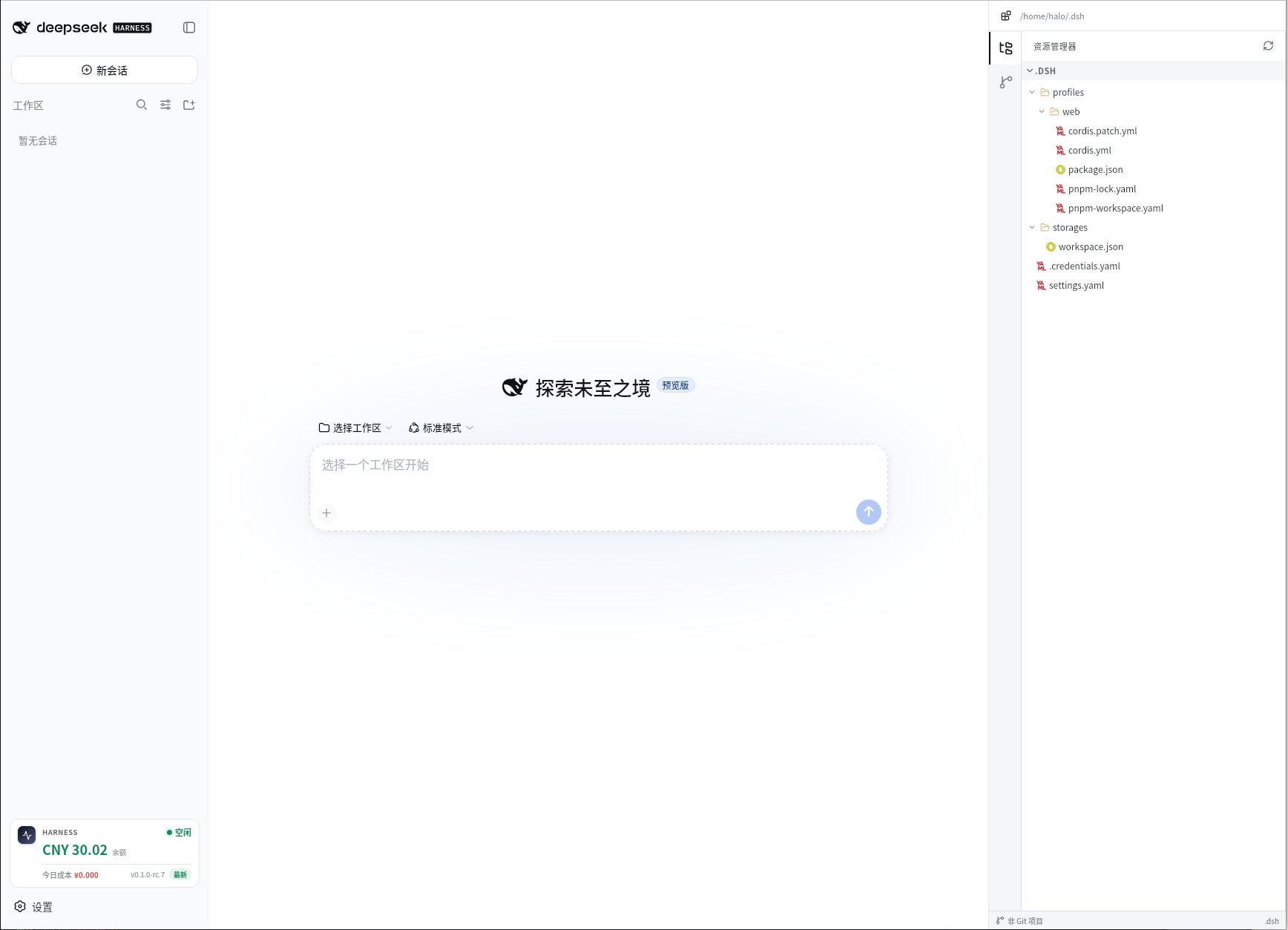Click the .dsh status bar label

1272,921
